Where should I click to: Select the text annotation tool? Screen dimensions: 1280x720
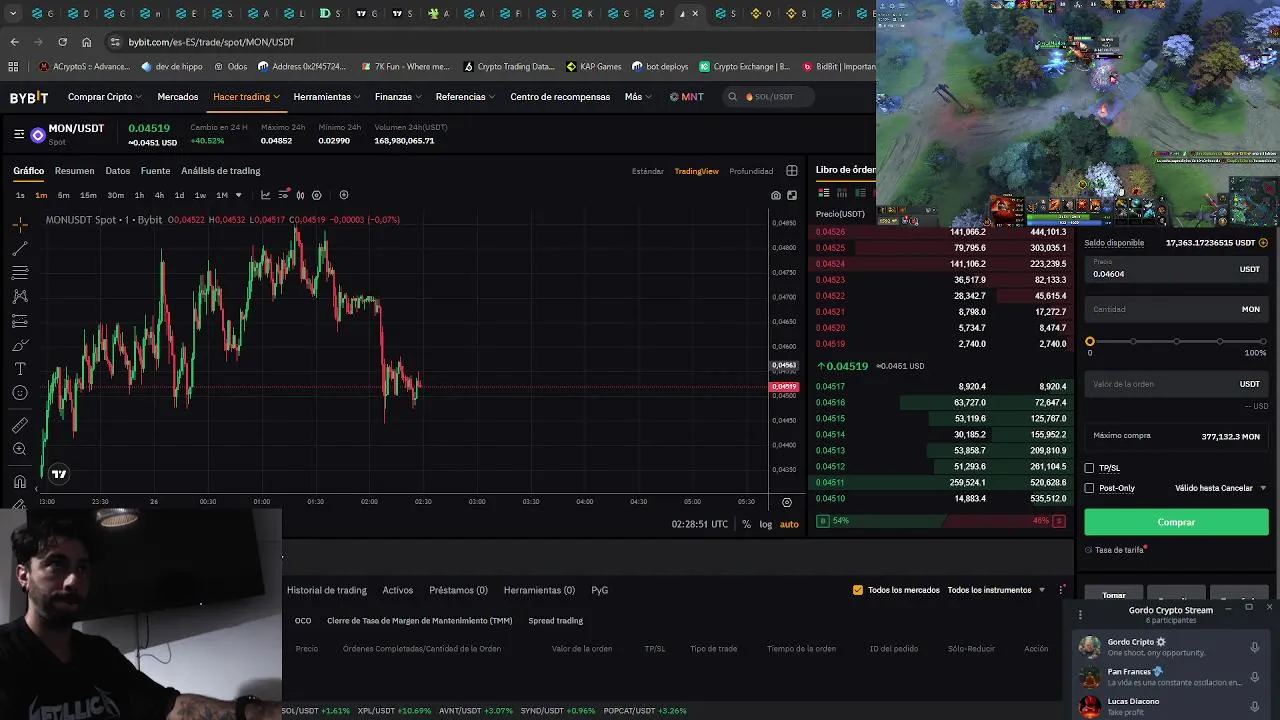click(x=20, y=369)
